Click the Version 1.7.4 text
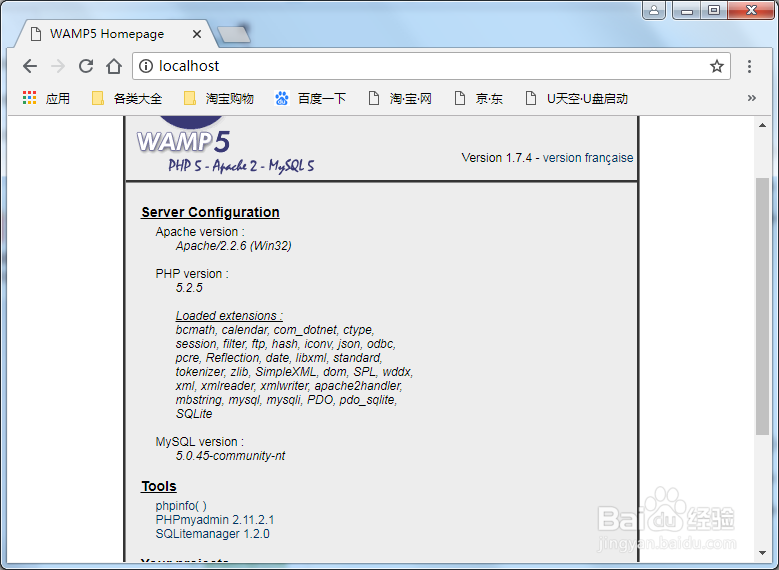The image size is (779, 570). pyautogui.click(x=497, y=158)
